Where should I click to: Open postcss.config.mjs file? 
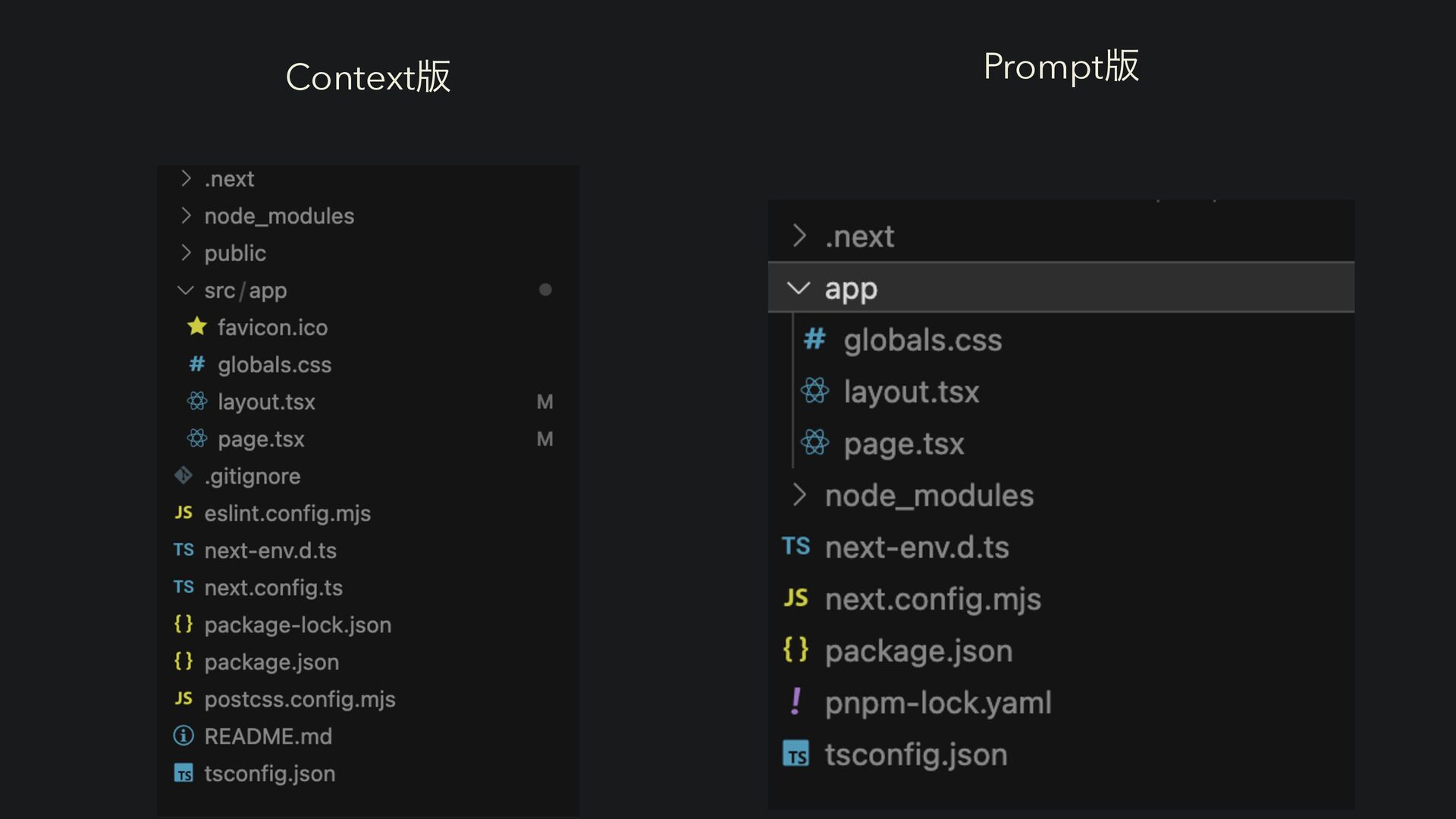(x=300, y=699)
